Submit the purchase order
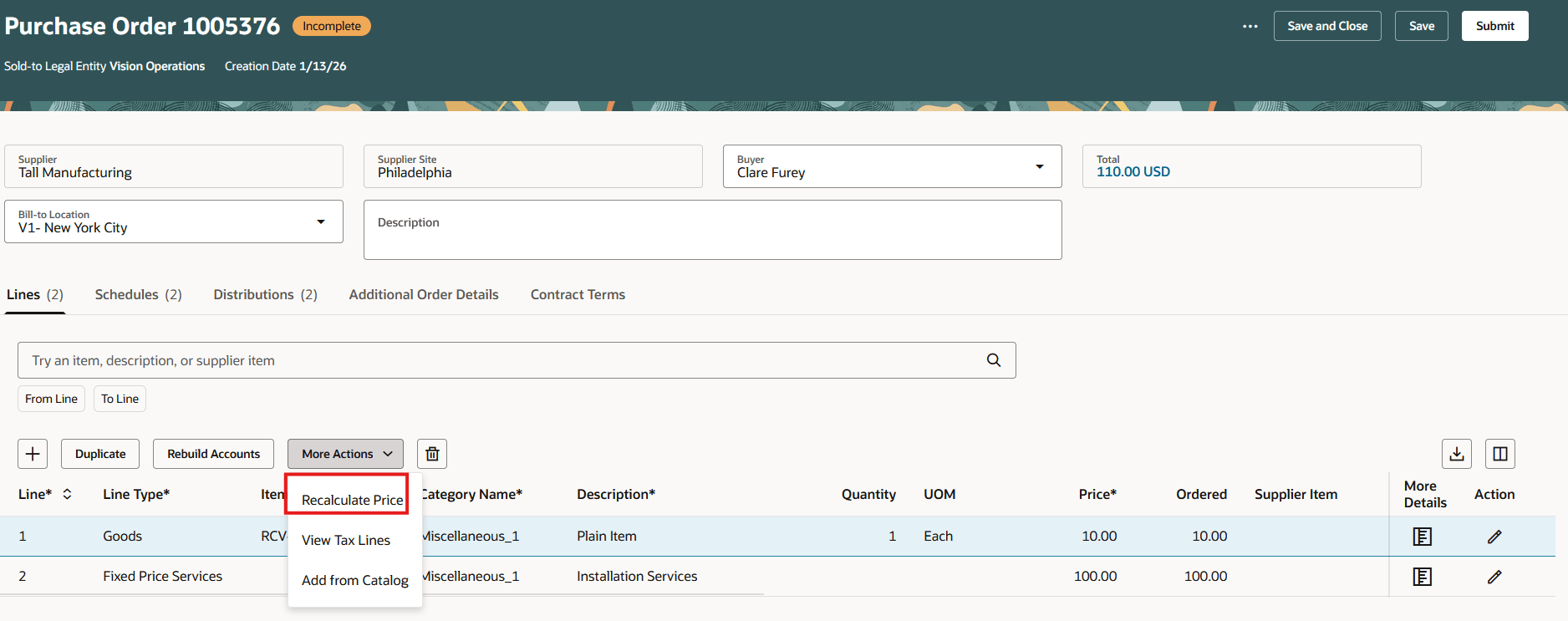The width and height of the screenshot is (1568, 621). pyautogui.click(x=1494, y=26)
